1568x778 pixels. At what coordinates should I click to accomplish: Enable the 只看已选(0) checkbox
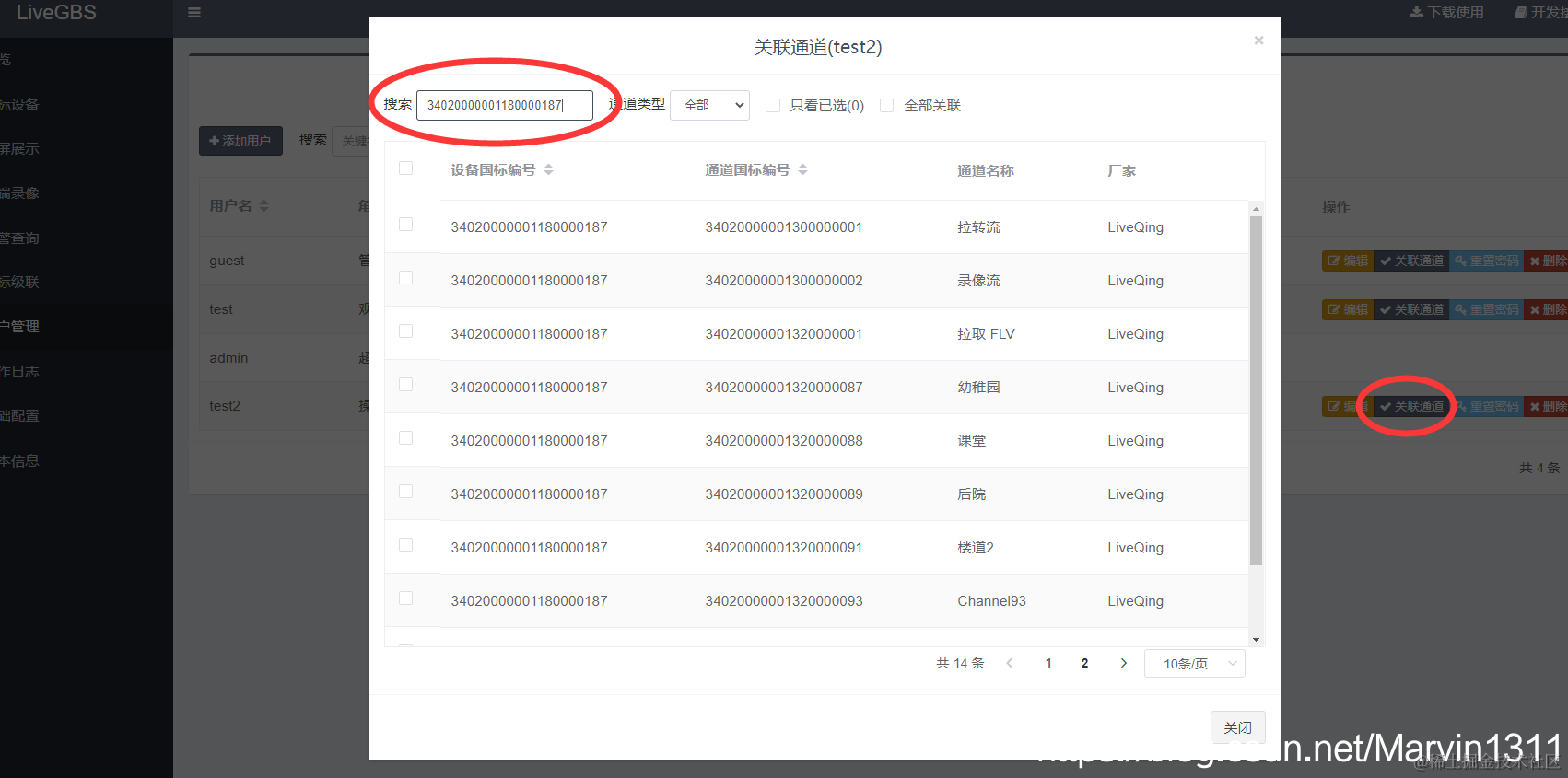pyautogui.click(x=773, y=105)
